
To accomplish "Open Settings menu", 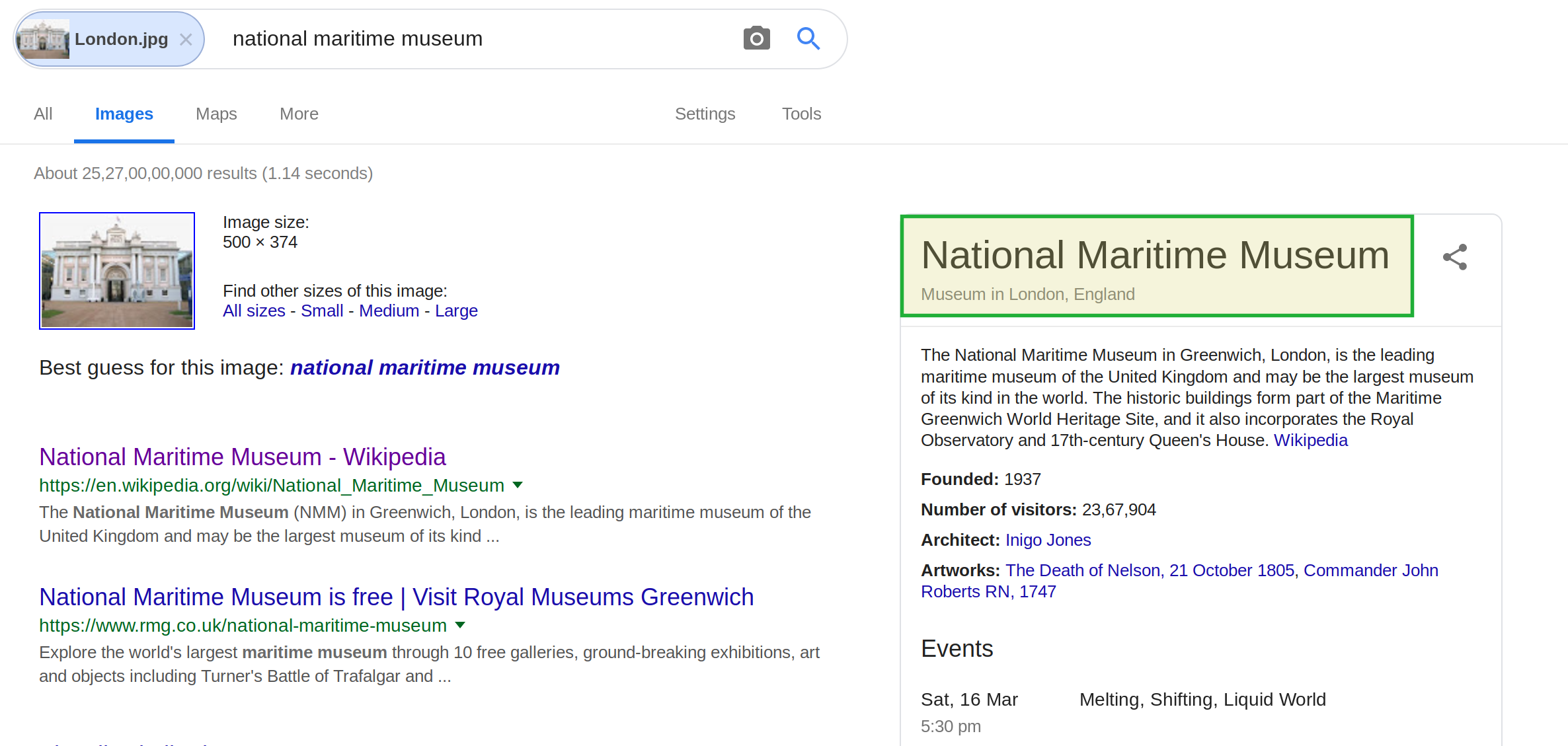I will point(705,114).
